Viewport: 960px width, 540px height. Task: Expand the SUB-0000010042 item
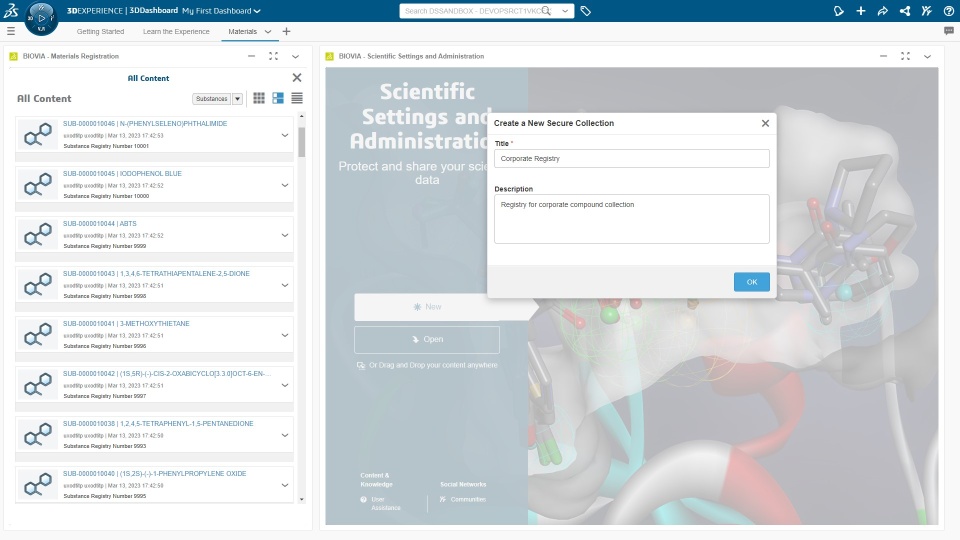point(285,385)
